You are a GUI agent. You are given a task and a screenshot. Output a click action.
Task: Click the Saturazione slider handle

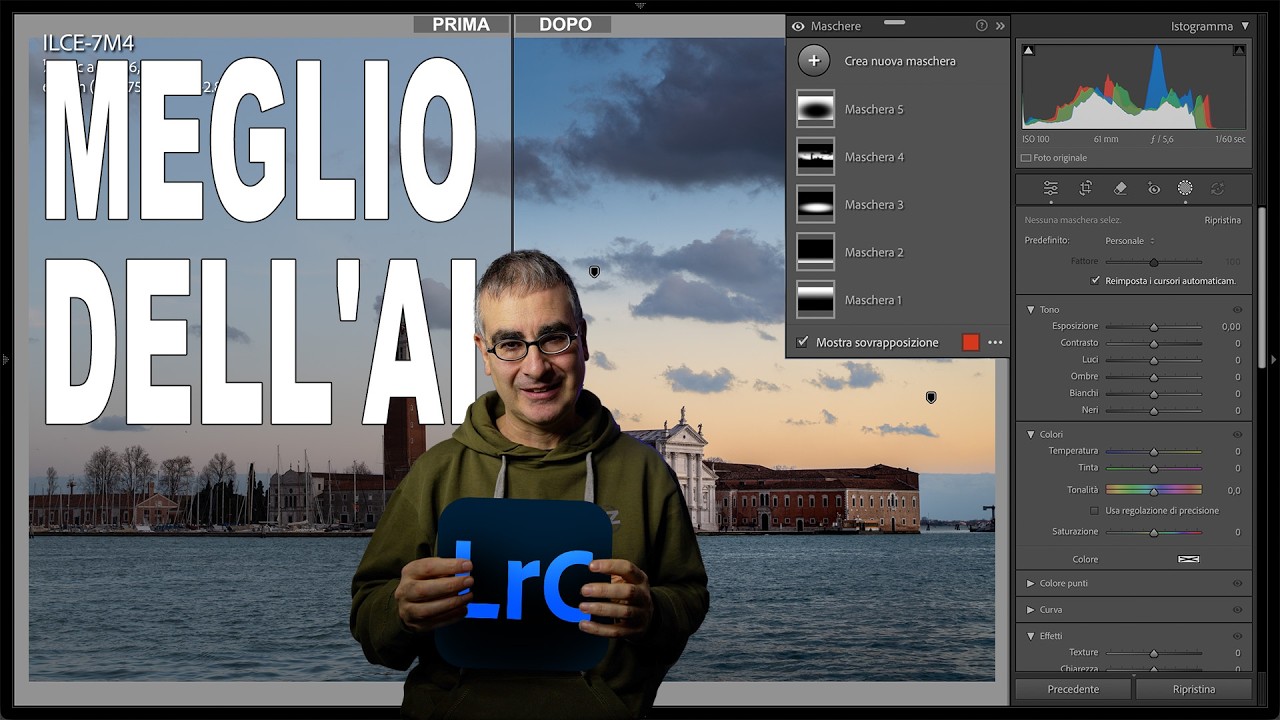1153,533
